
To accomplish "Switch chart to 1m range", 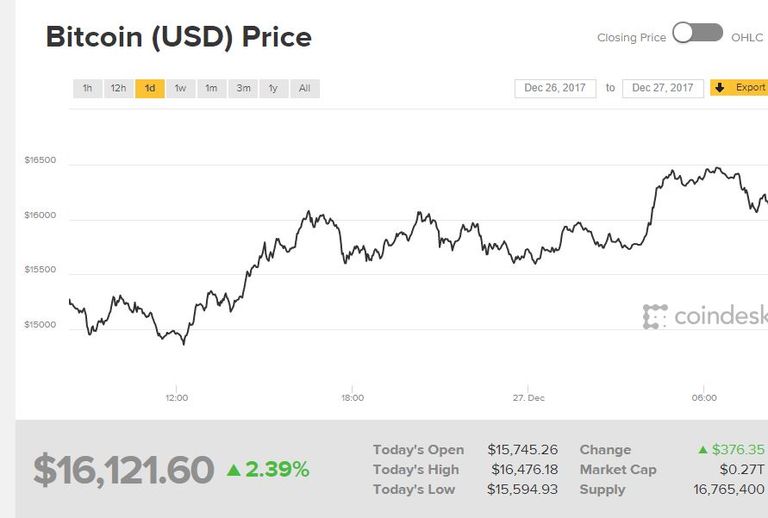I will click(x=211, y=88).
